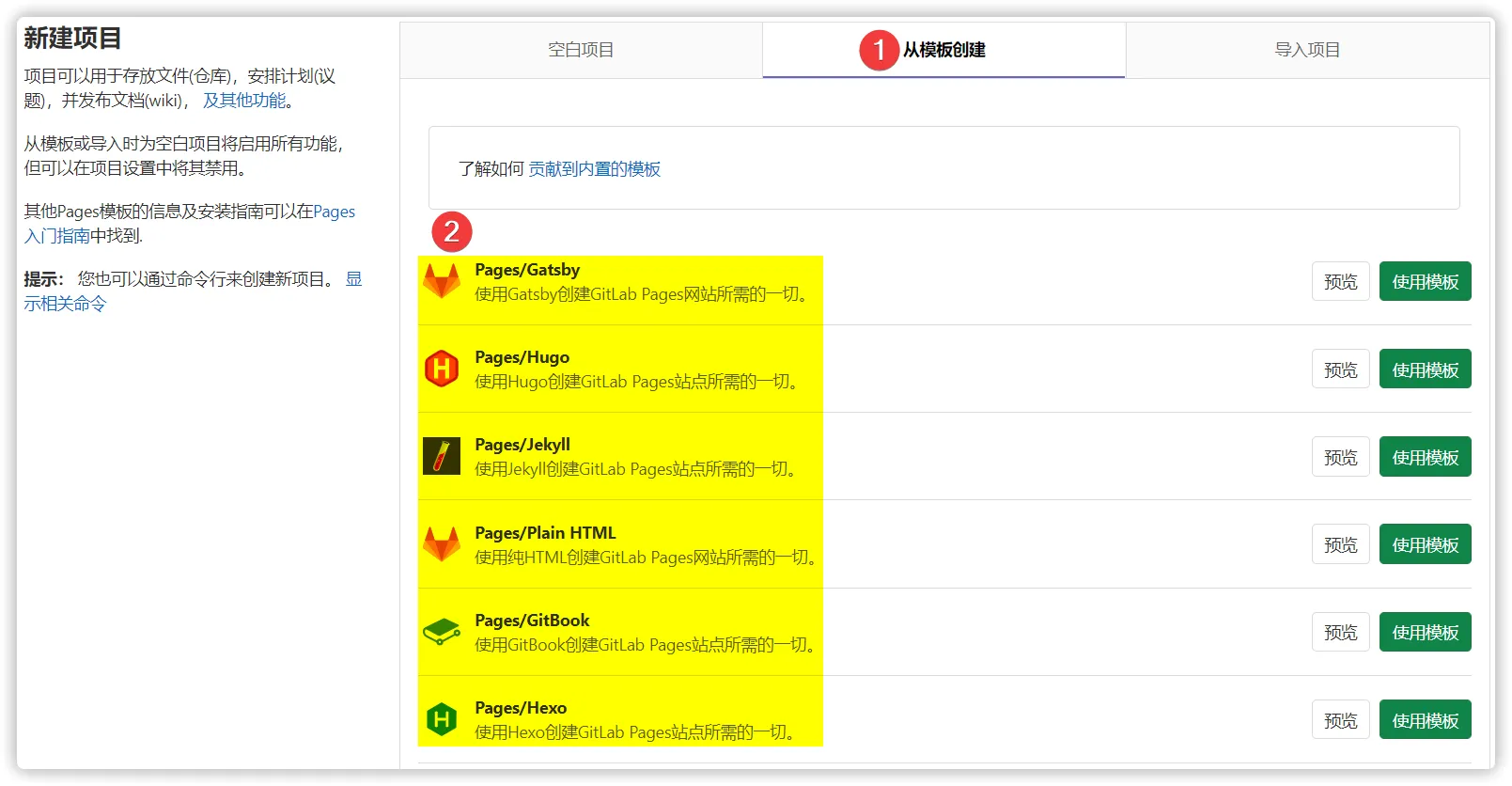Open the 贡献到内置的模板 link
The image size is (1512, 786).
[594, 169]
